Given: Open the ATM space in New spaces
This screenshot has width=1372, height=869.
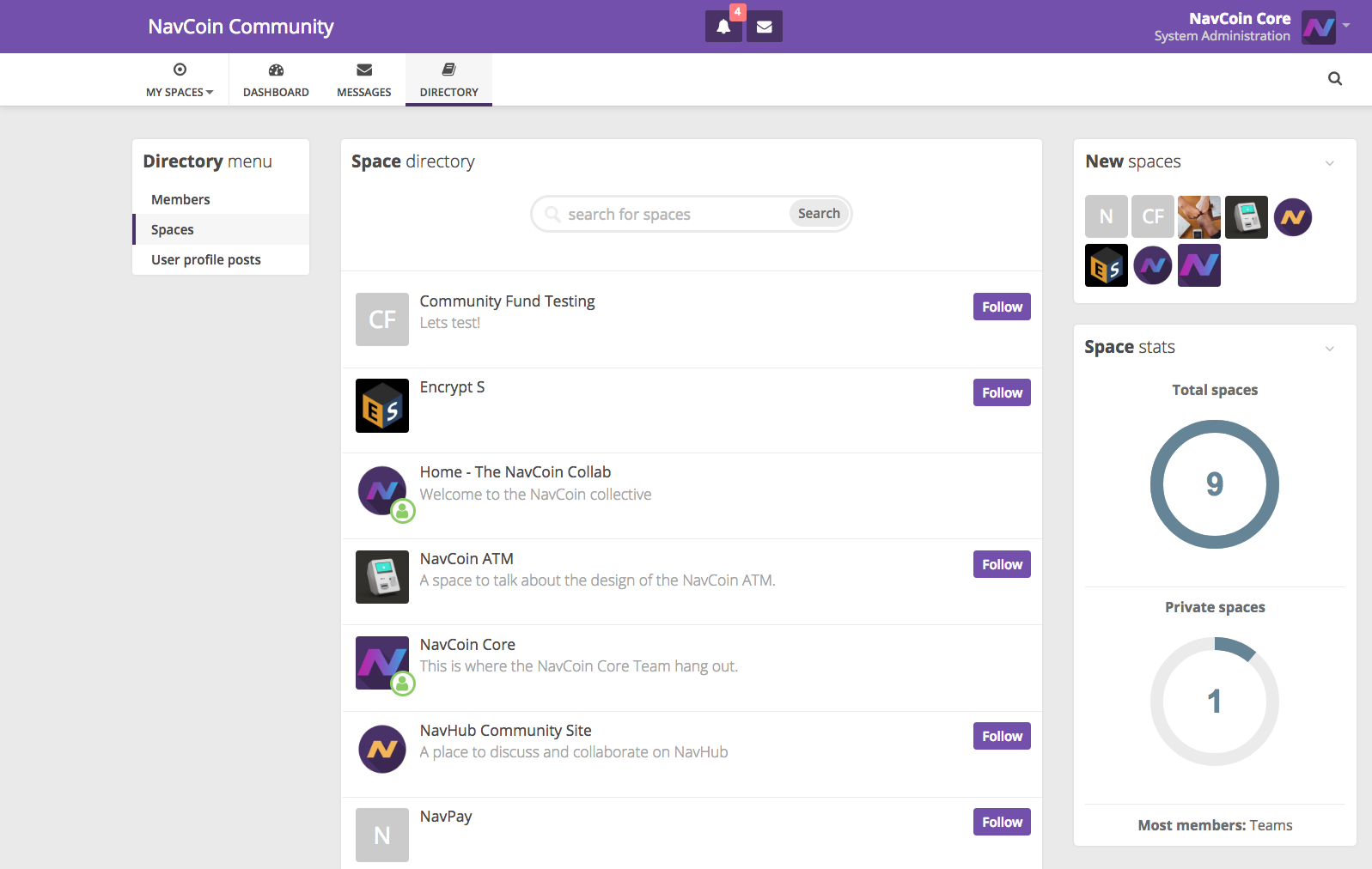Looking at the screenshot, I should [1247, 217].
